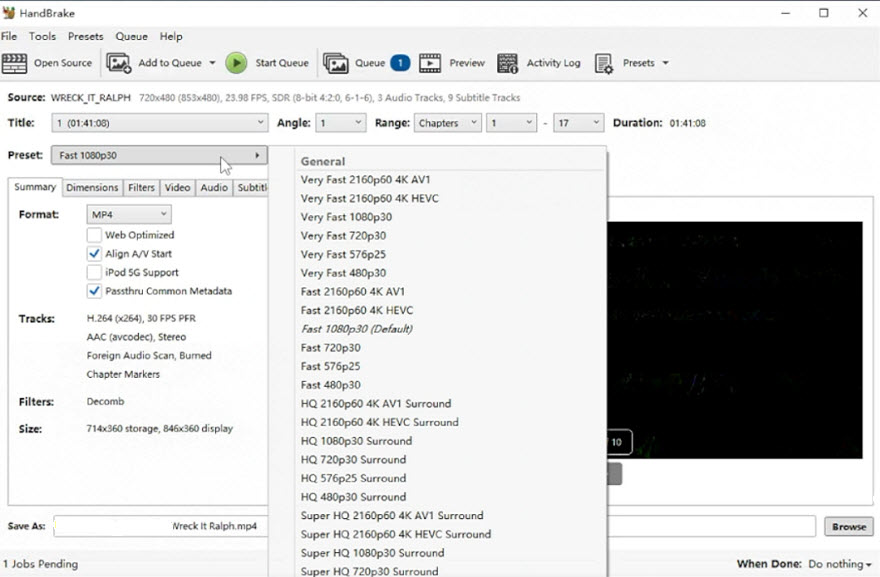Click the HandBrake app logo icon
Viewport: 880px width, 577px height.
tap(9, 12)
